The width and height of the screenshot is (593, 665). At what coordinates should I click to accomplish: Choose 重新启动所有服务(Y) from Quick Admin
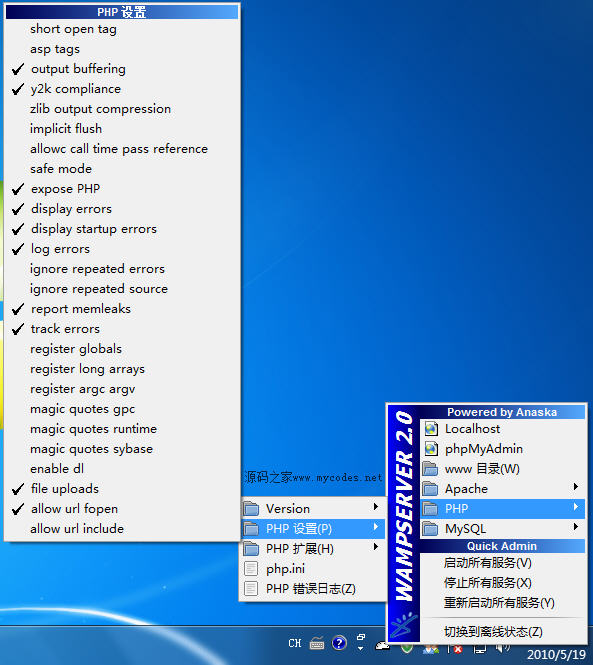tap(499, 603)
